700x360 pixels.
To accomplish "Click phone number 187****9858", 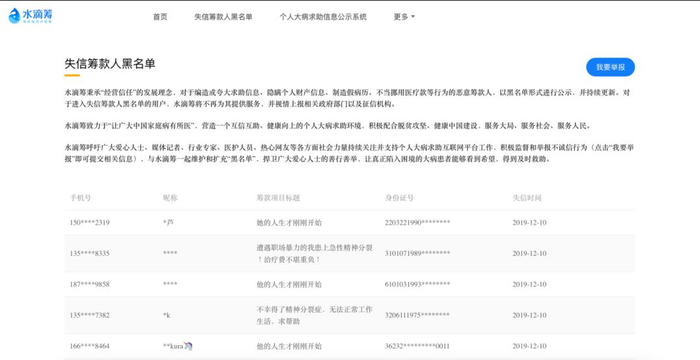I will 90,284.
